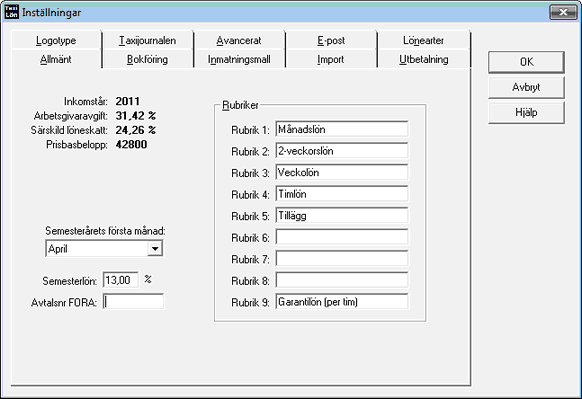582x399 pixels.
Task: Go to the E-post tab
Action: tap(331, 40)
